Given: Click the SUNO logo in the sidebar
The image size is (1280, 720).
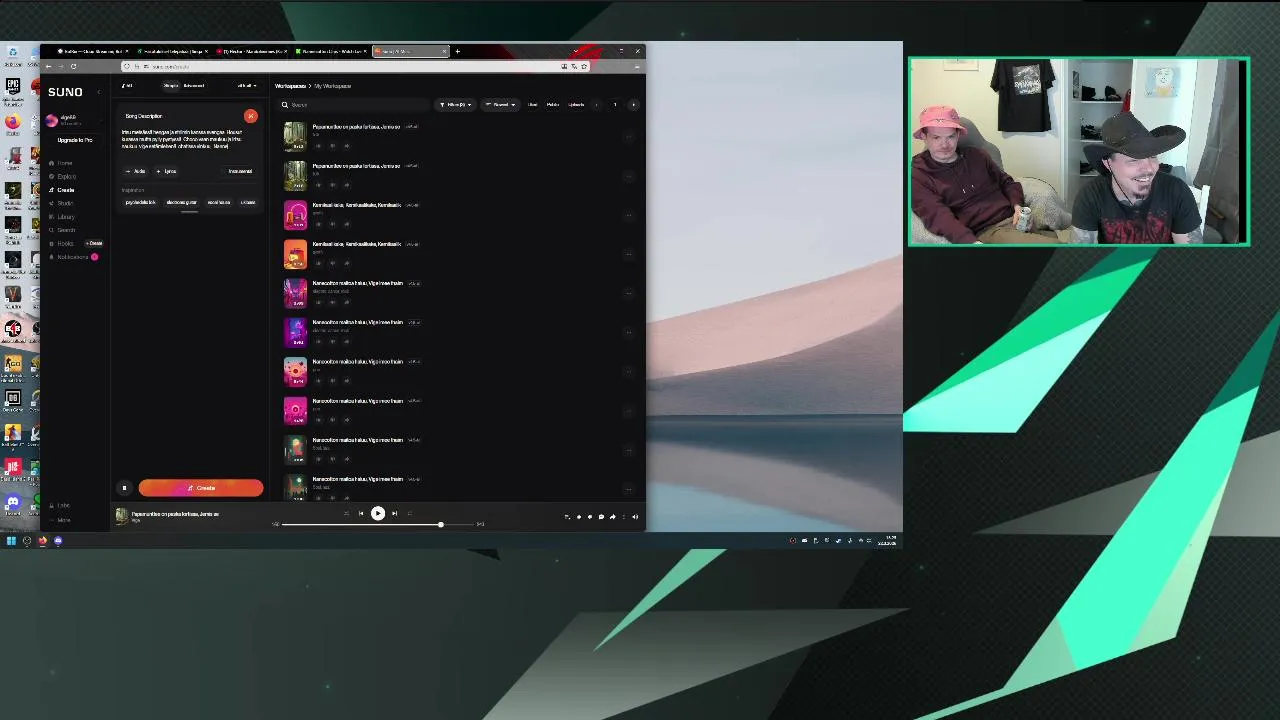Looking at the screenshot, I should point(65,92).
